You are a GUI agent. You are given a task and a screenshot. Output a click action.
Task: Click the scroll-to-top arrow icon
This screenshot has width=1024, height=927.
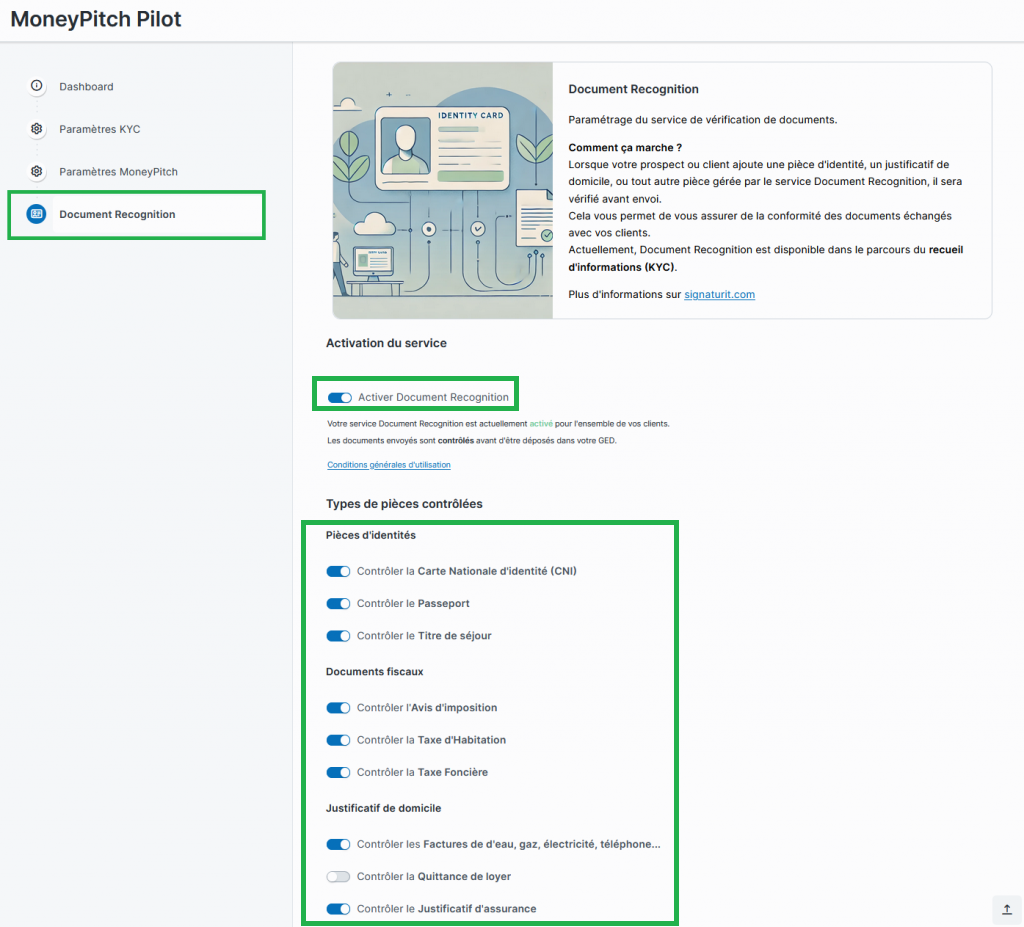[x=1006, y=909]
